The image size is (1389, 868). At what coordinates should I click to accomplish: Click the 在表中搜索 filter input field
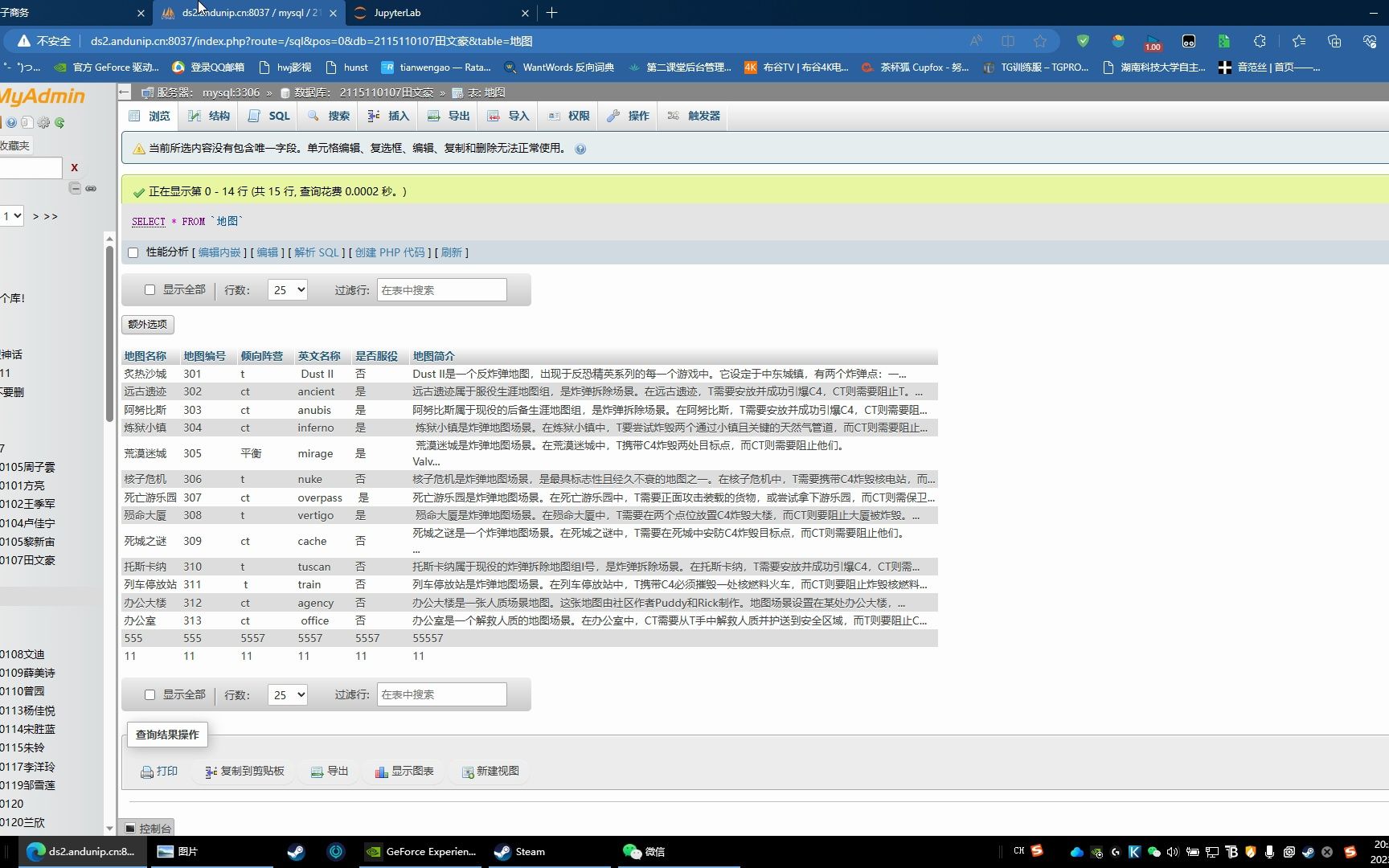click(441, 289)
